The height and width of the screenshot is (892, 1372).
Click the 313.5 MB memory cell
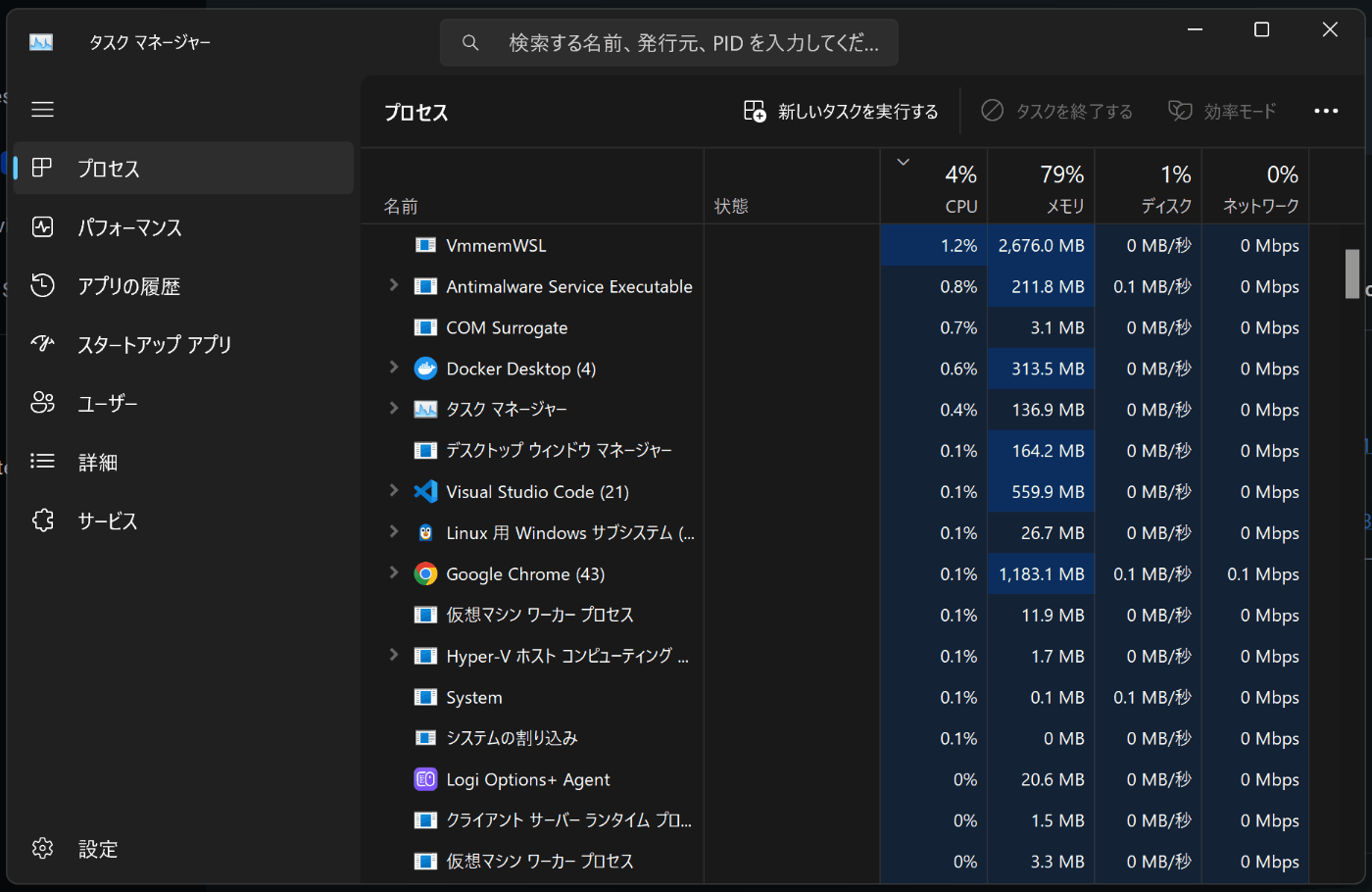[x=1041, y=369]
